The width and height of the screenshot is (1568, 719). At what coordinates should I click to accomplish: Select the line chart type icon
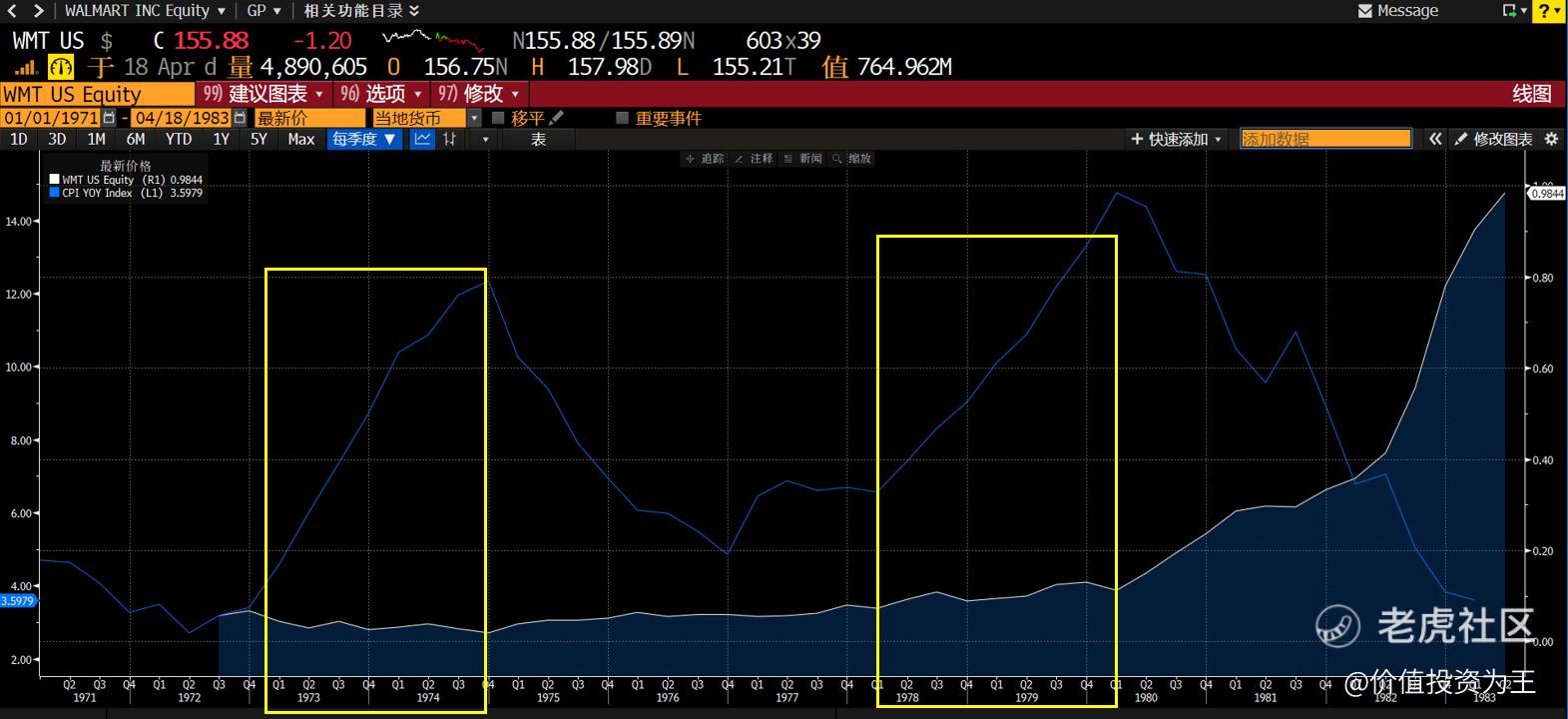[x=423, y=139]
